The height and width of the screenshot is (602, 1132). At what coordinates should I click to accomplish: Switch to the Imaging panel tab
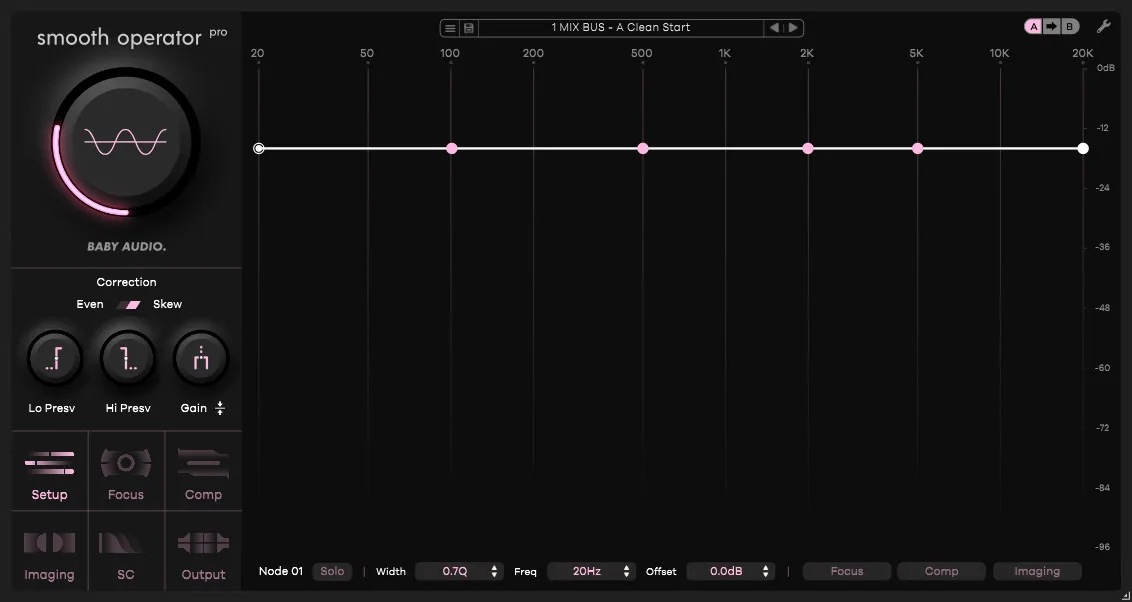(x=49, y=552)
